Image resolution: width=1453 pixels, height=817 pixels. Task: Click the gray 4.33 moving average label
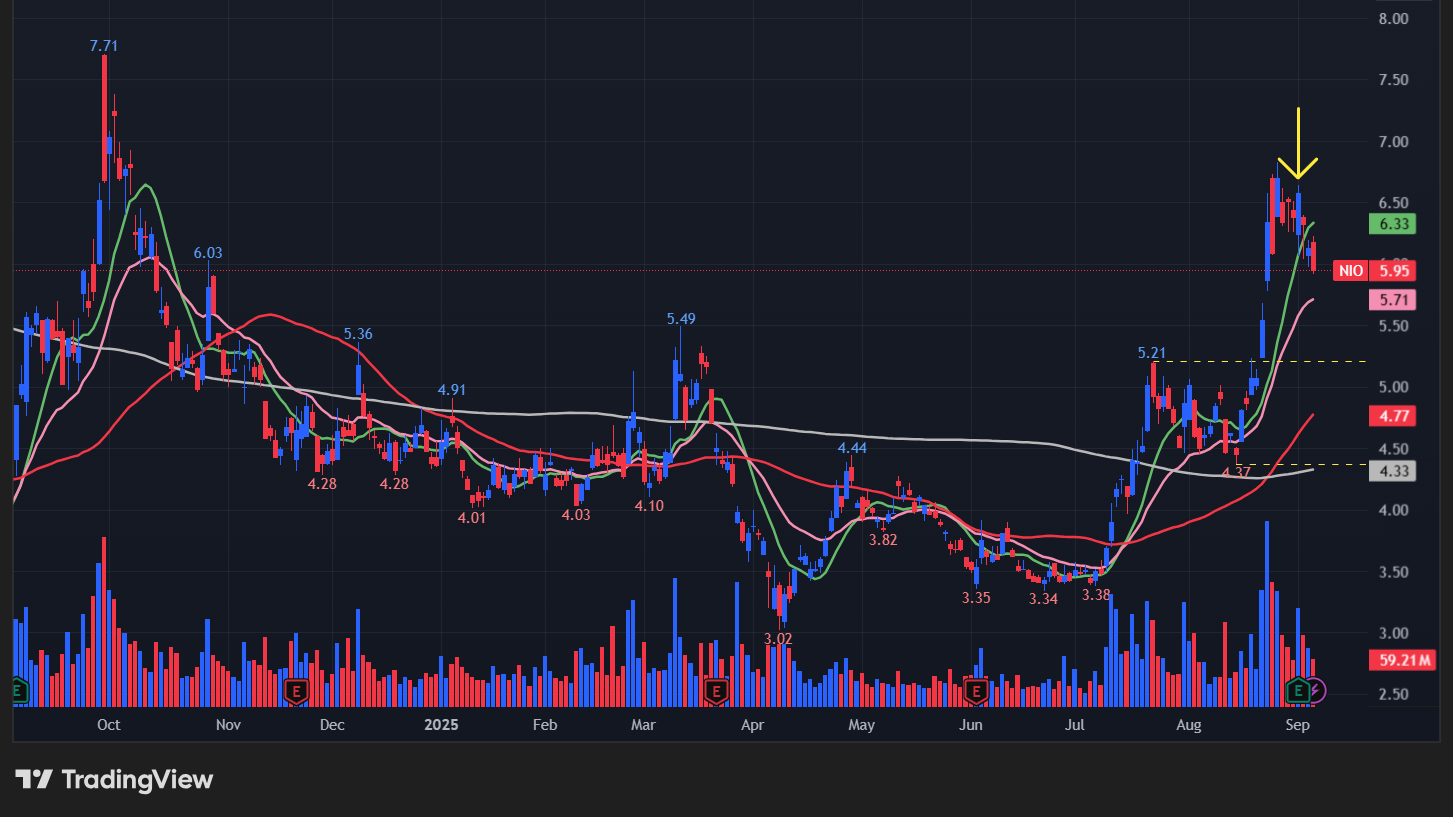coord(1394,471)
